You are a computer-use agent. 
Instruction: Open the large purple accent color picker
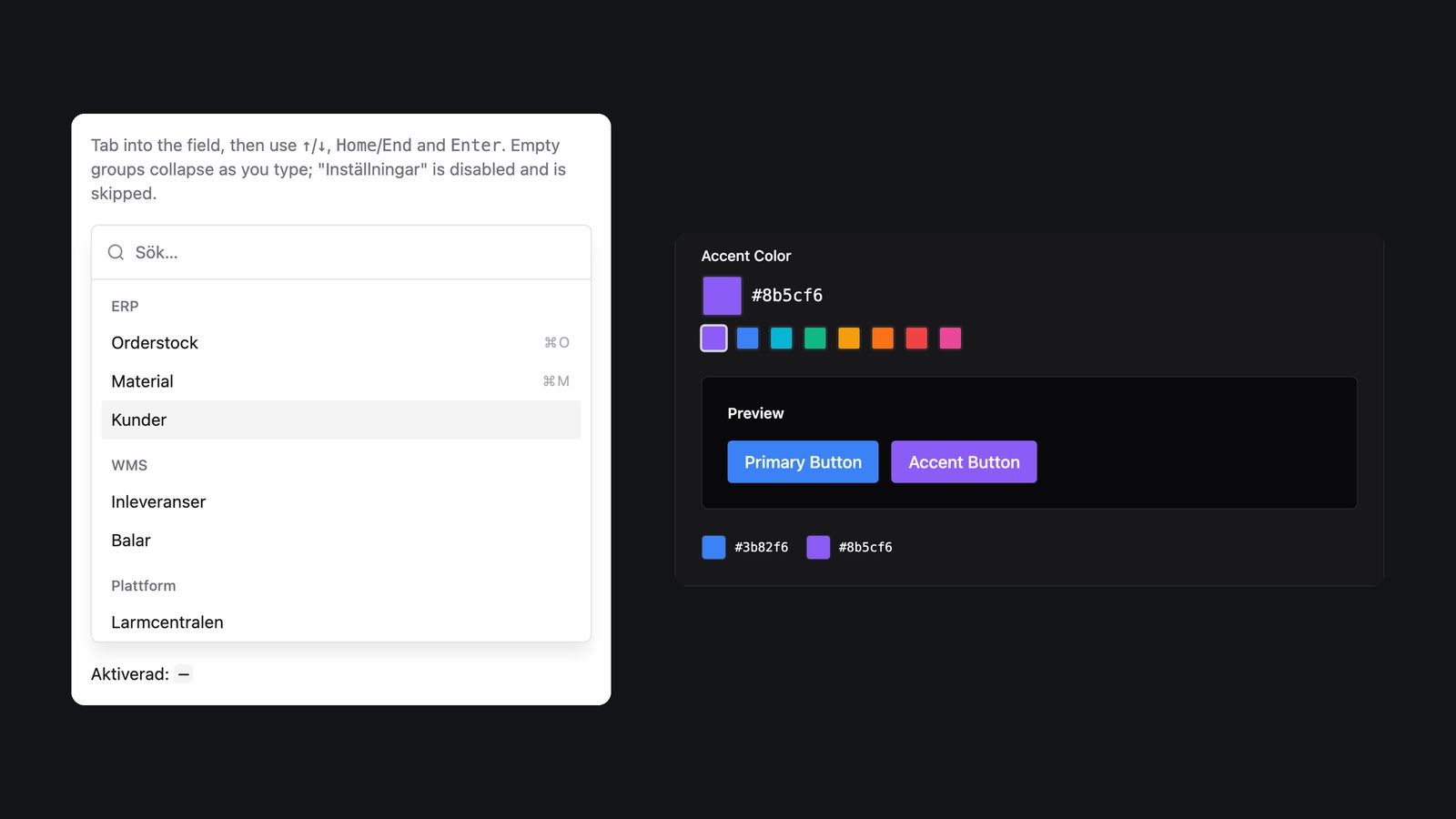tap(722, 296)
